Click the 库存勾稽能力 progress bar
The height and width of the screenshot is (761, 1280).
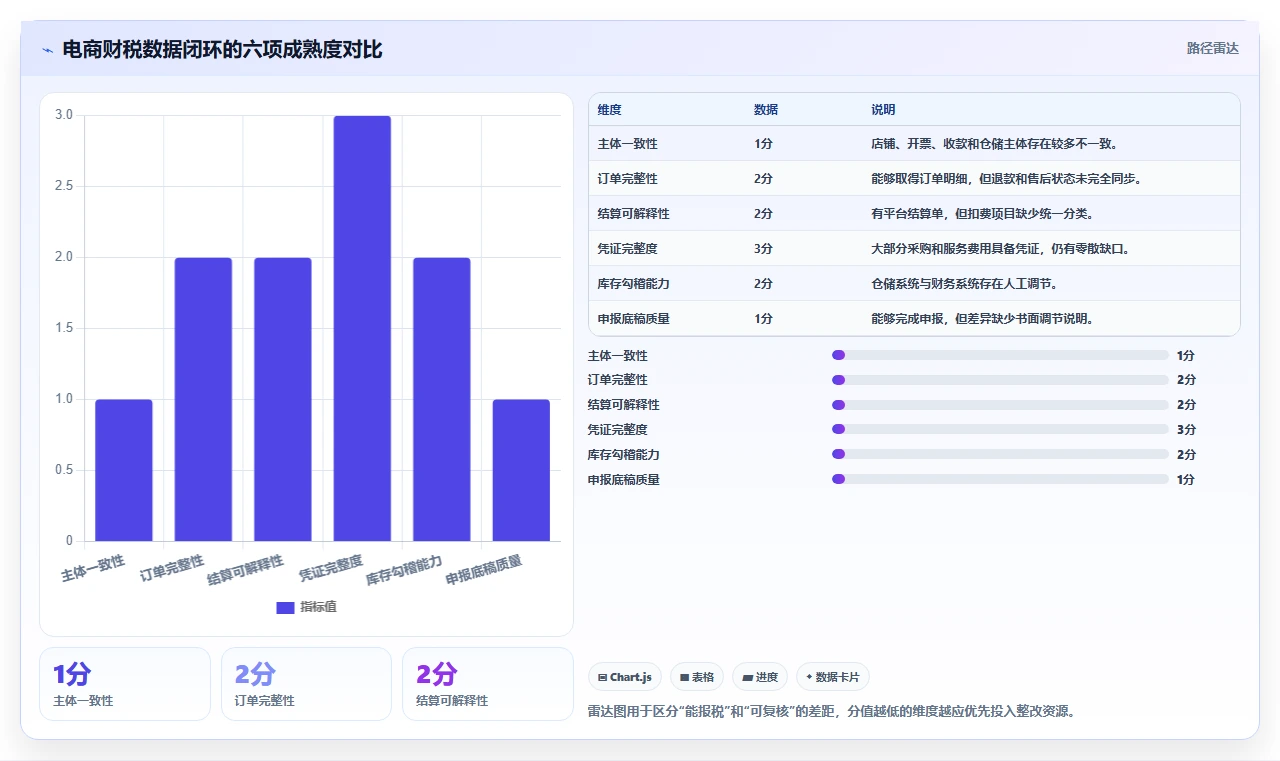click(1000, 454)
